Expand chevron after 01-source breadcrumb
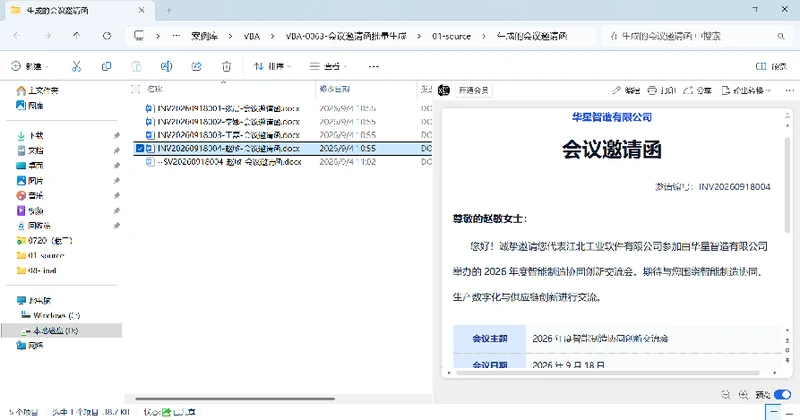This screenshot has height=420, width=800. (x=484, y=36)
